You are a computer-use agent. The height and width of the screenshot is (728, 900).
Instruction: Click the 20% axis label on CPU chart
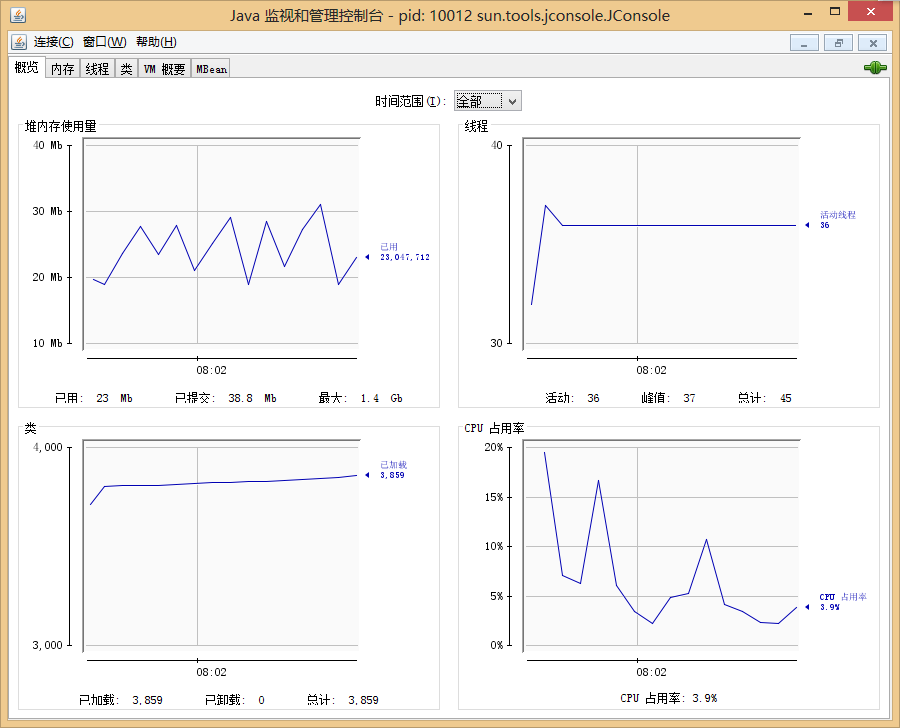pos(494,447)
